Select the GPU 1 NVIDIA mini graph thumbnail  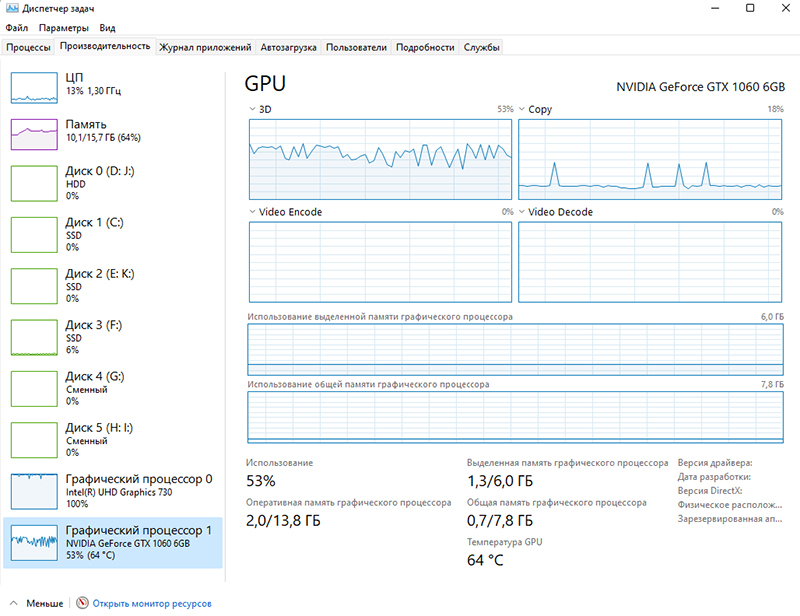point(34,543)
